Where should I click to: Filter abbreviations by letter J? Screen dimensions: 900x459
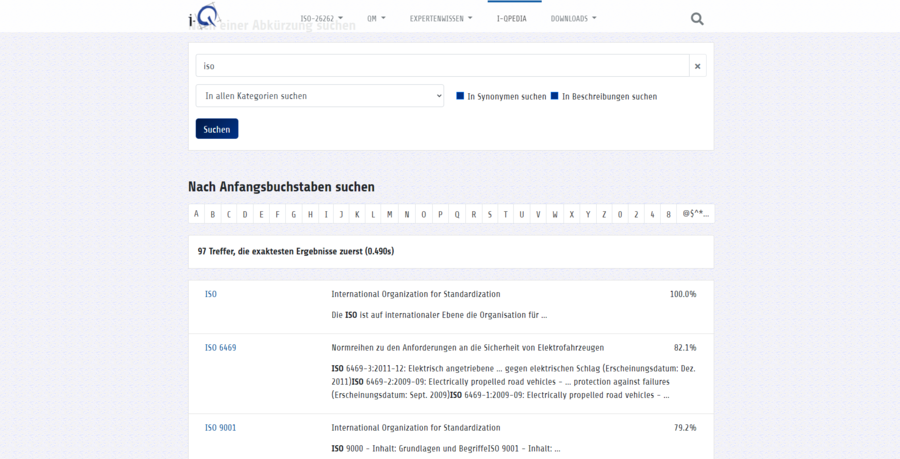click(341, 214)
